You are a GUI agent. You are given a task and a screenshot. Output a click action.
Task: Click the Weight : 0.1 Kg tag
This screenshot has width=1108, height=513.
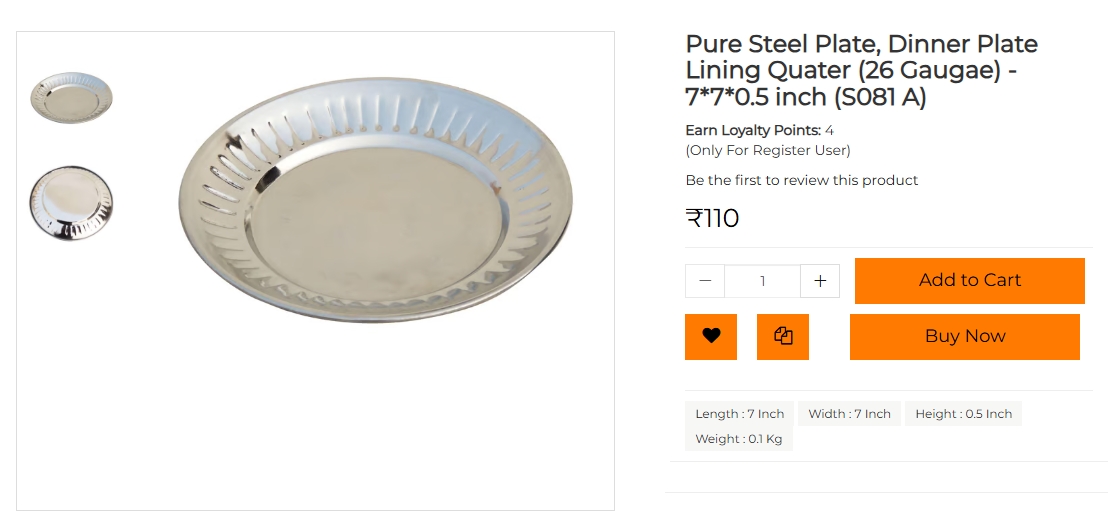tap(739, 439)
